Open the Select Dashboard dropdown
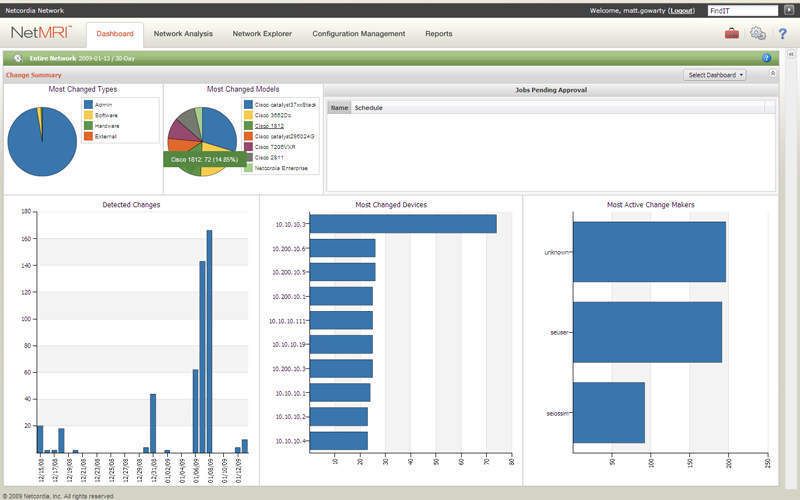800x500 pixels. click(x=715, y=75)
